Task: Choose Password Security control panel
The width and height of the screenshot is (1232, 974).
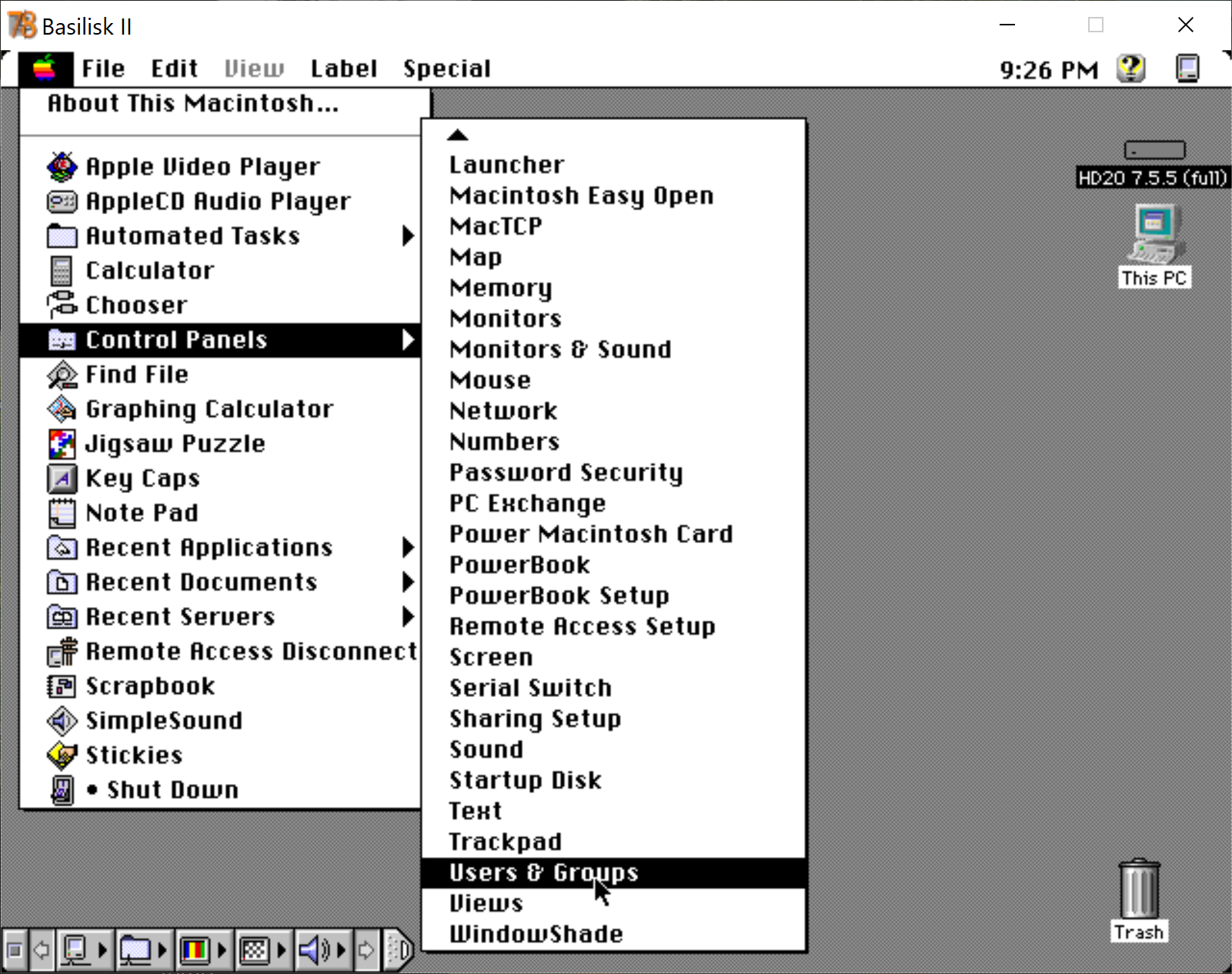Action: coord(613,473)
